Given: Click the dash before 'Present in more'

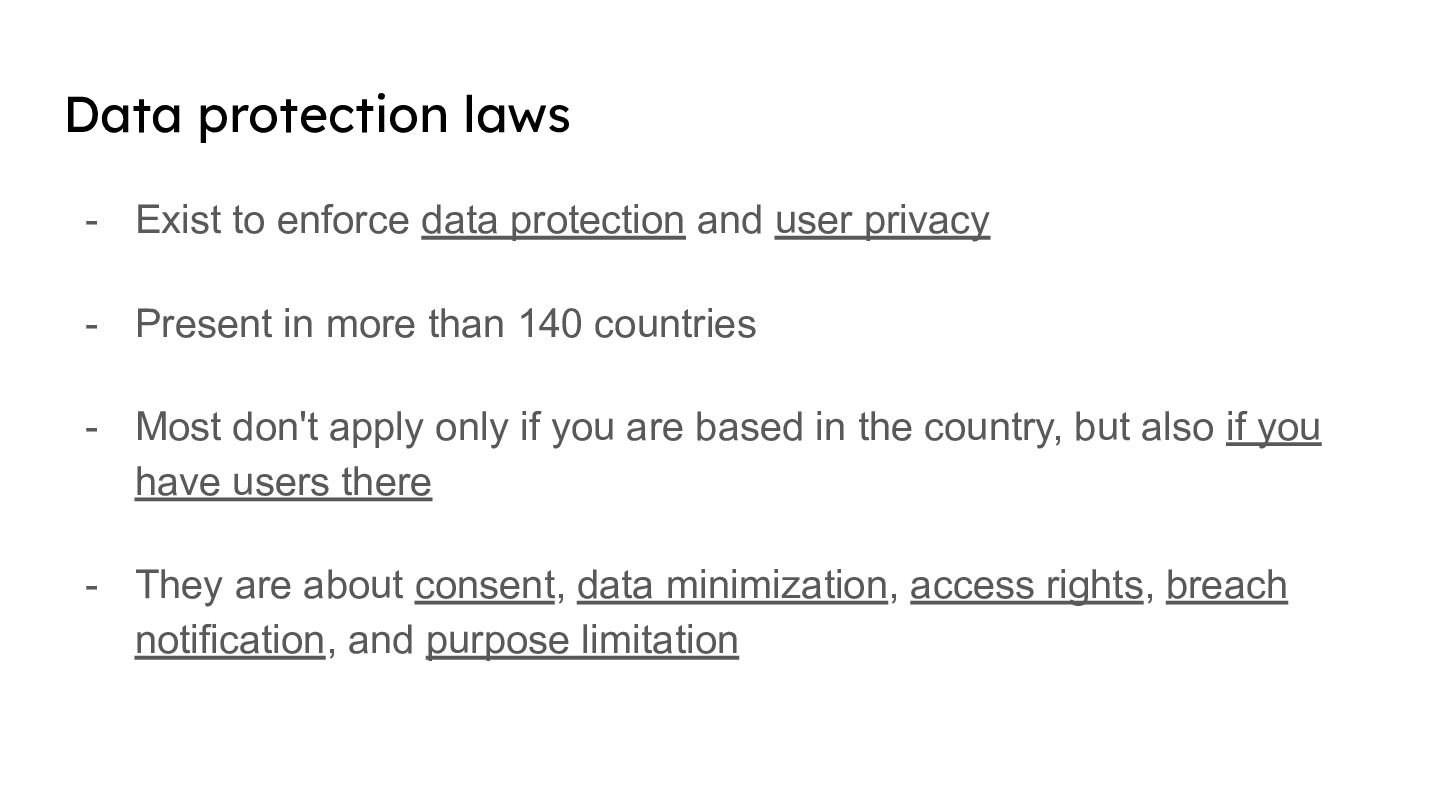Looking at the screenshot, I should (x=92, y=324).
